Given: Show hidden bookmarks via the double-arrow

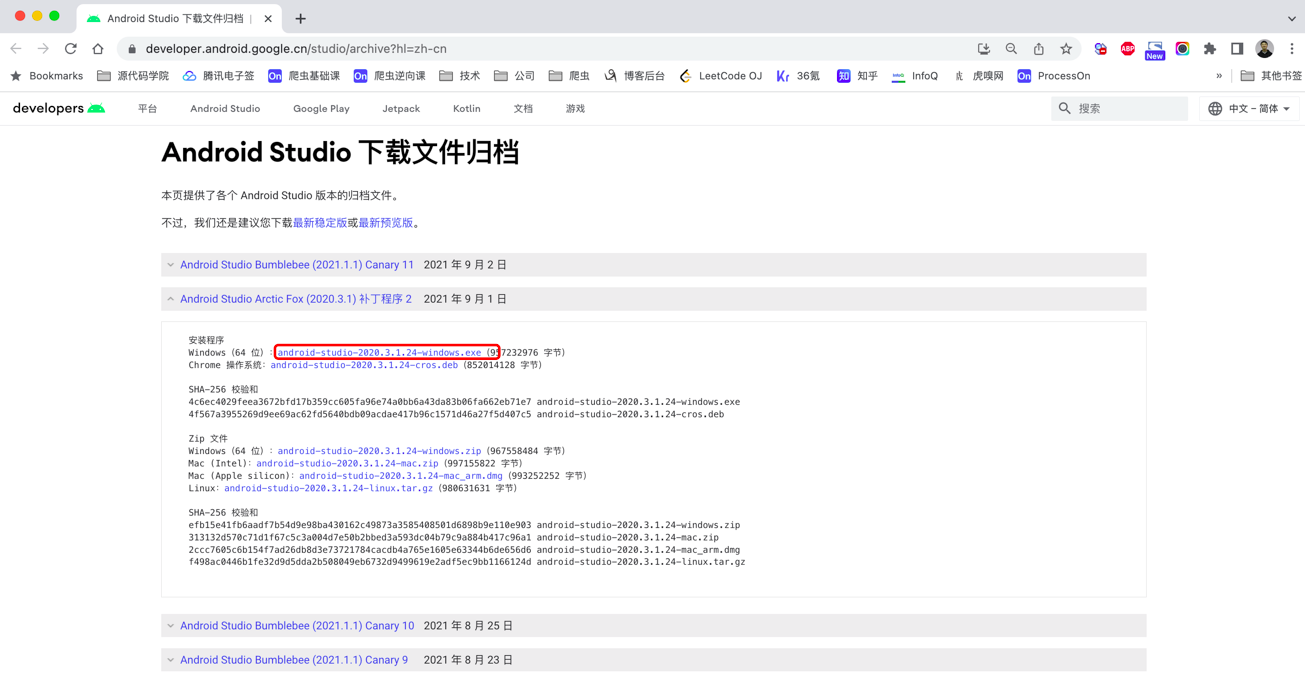Looking at the screenshot, I should pos(1219,76).
